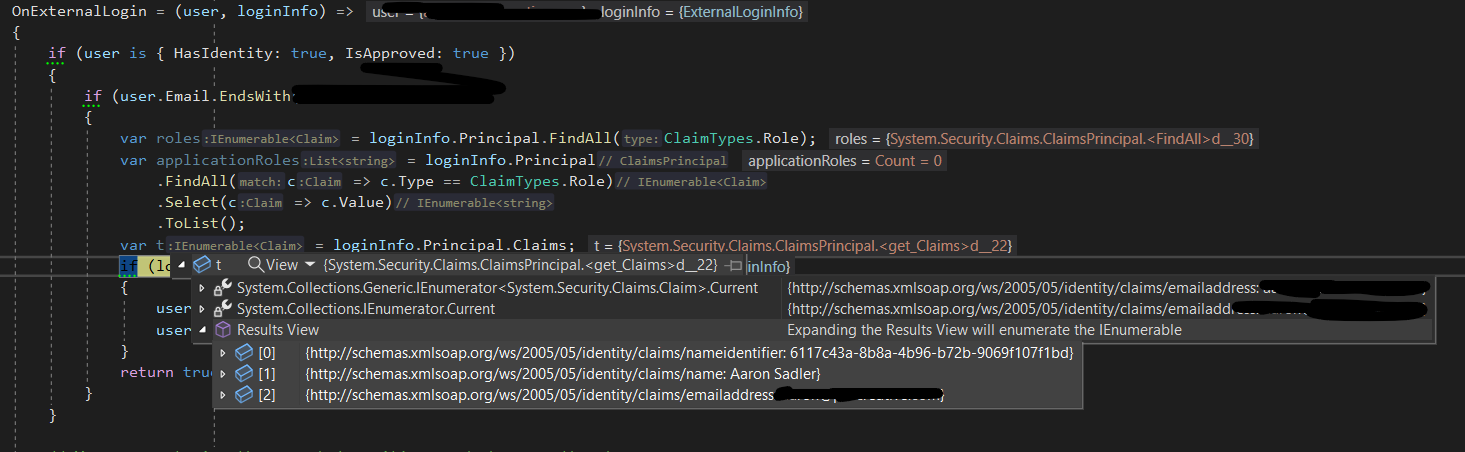Expand System.Collections.IEnumerator.Current node
The width and height of the screenshot is (1465, 452).
202,309
